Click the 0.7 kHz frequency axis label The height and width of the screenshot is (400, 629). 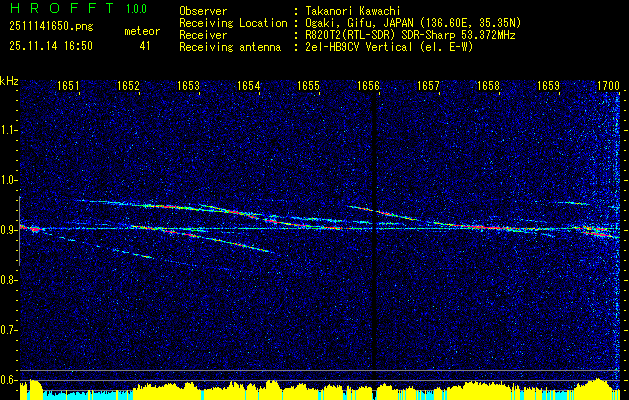coord(9,330)
